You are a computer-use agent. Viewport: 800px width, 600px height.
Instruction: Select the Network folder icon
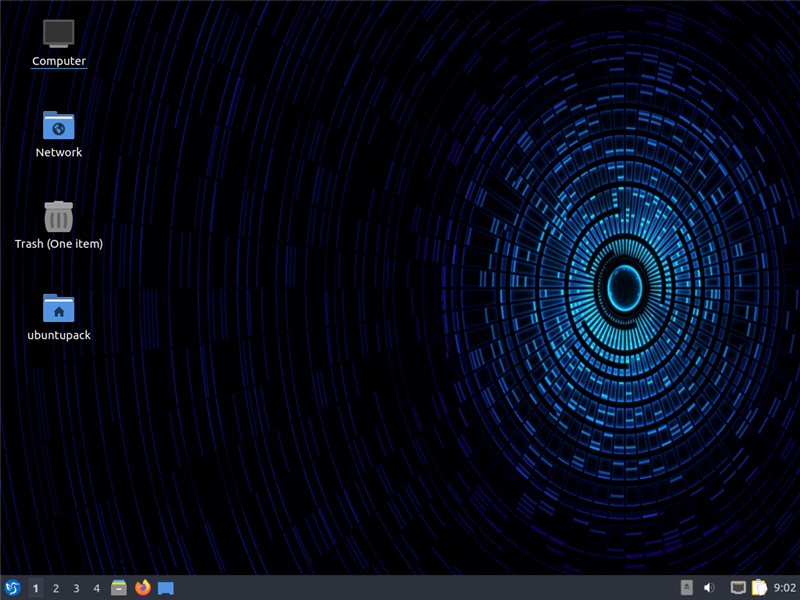[x=59, y=125]
